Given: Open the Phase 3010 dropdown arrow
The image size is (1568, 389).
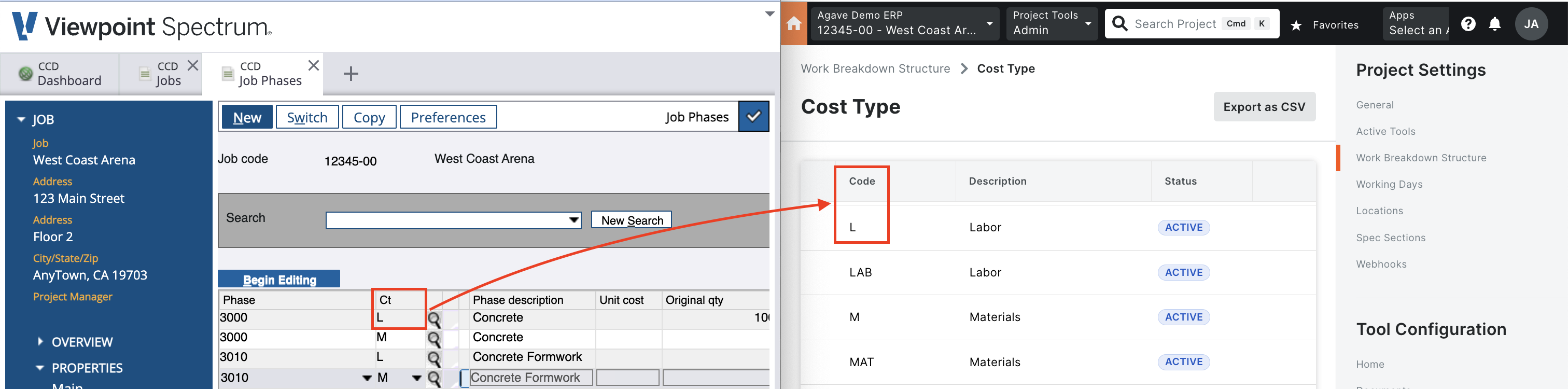Looking at the screenshot, I should click(x=367, y=378).
